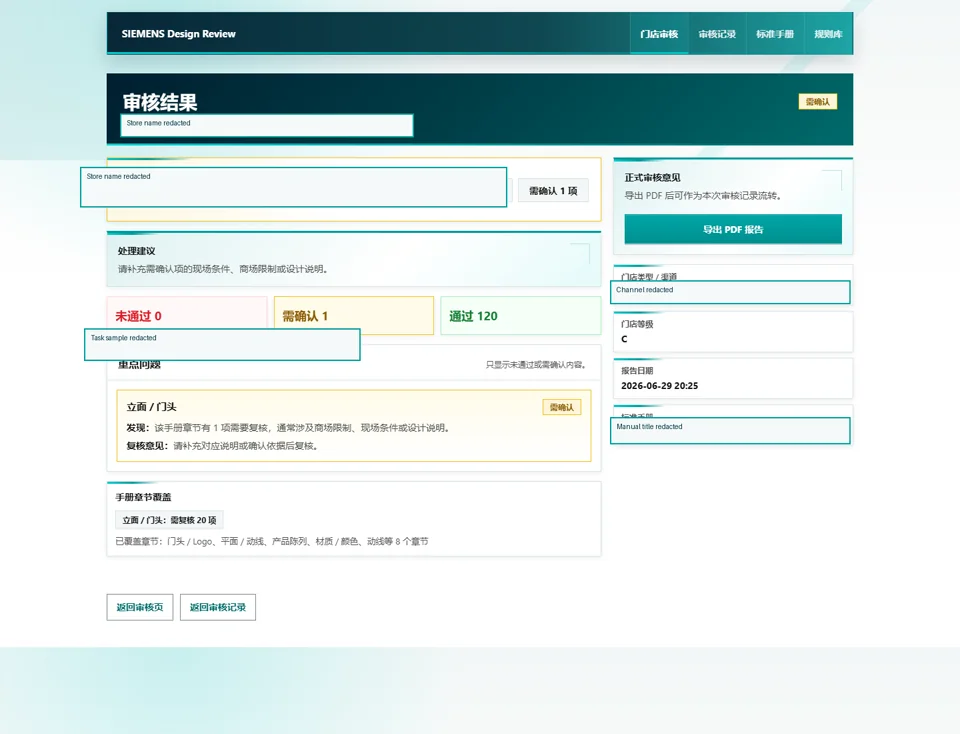Click 返回审核页 button

[140, 607]
